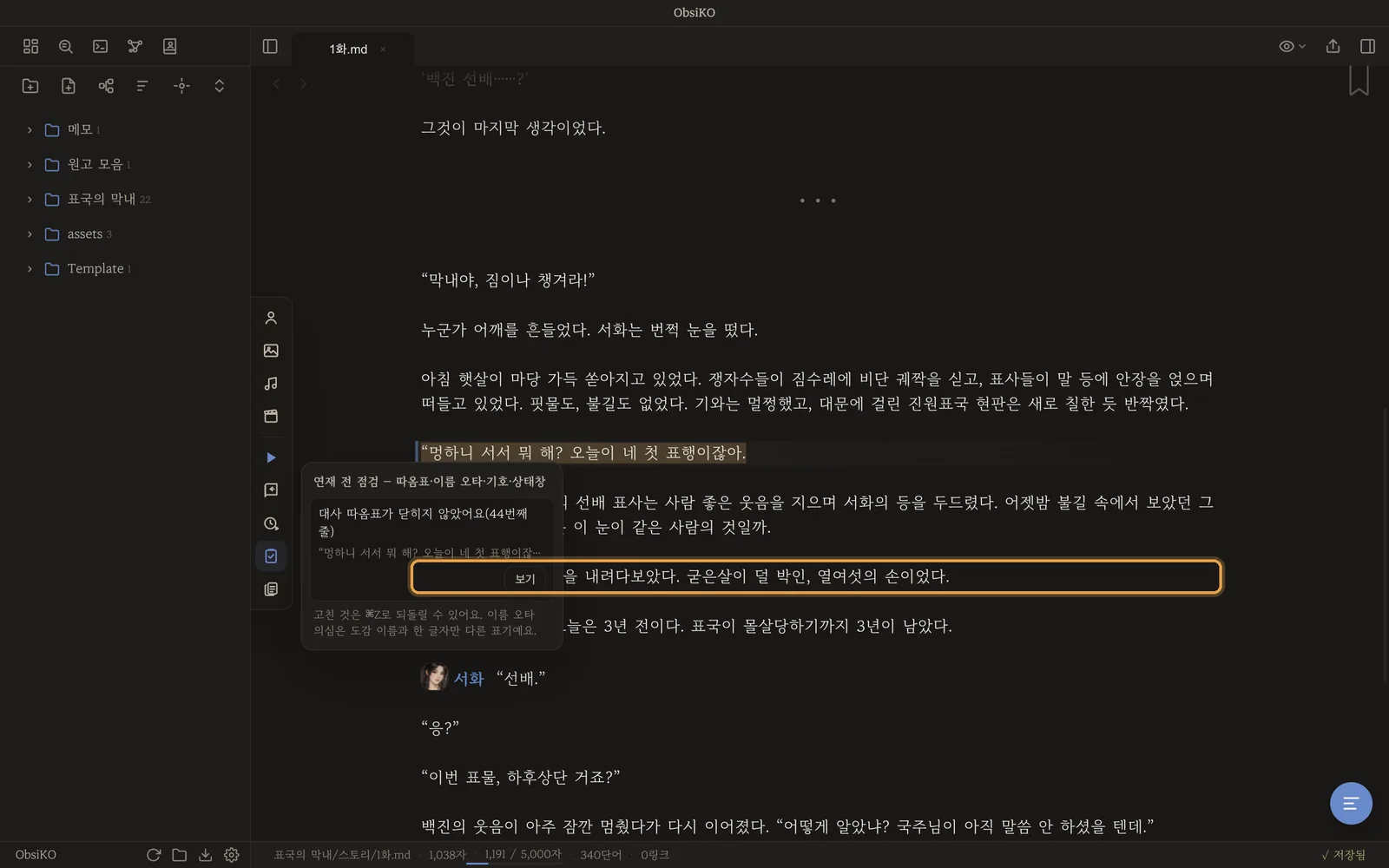Open the dashboard grid view icon
Viewport: 1389px width, 868px height.
pyautogui.click(x=31, y=47)
